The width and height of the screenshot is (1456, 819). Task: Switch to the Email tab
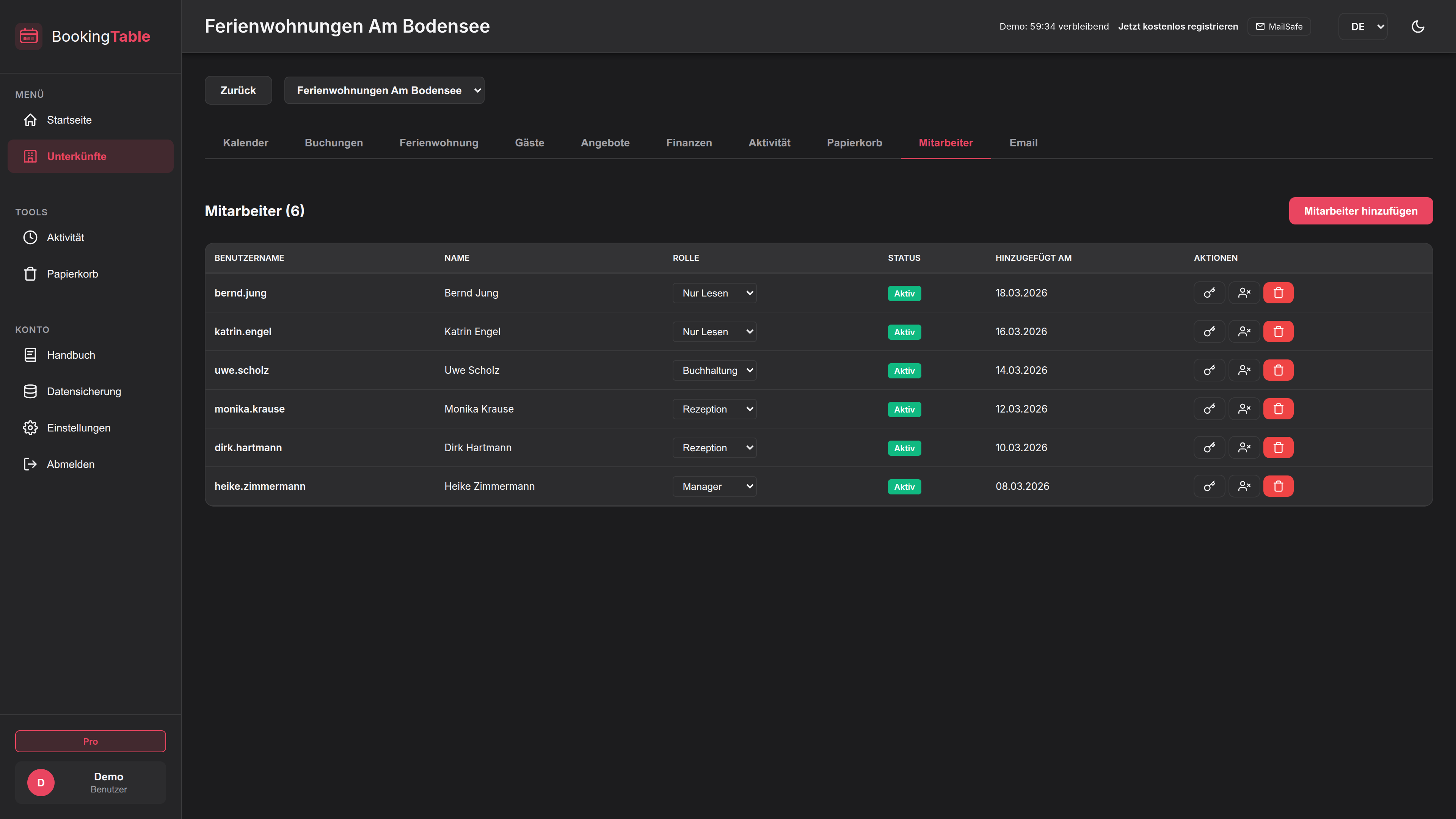(x=1024, y=143)
